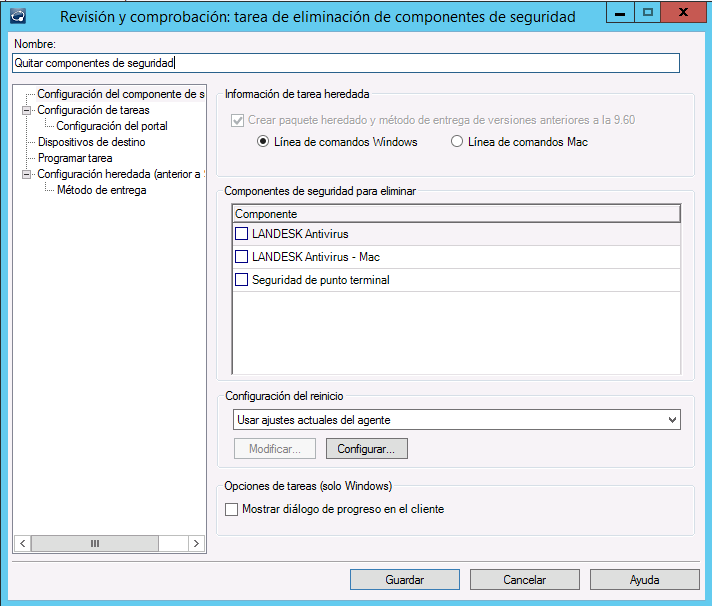Select Línea de comandos Windows radio
Viewport: 712px width, 606px height.
[263, 142]
